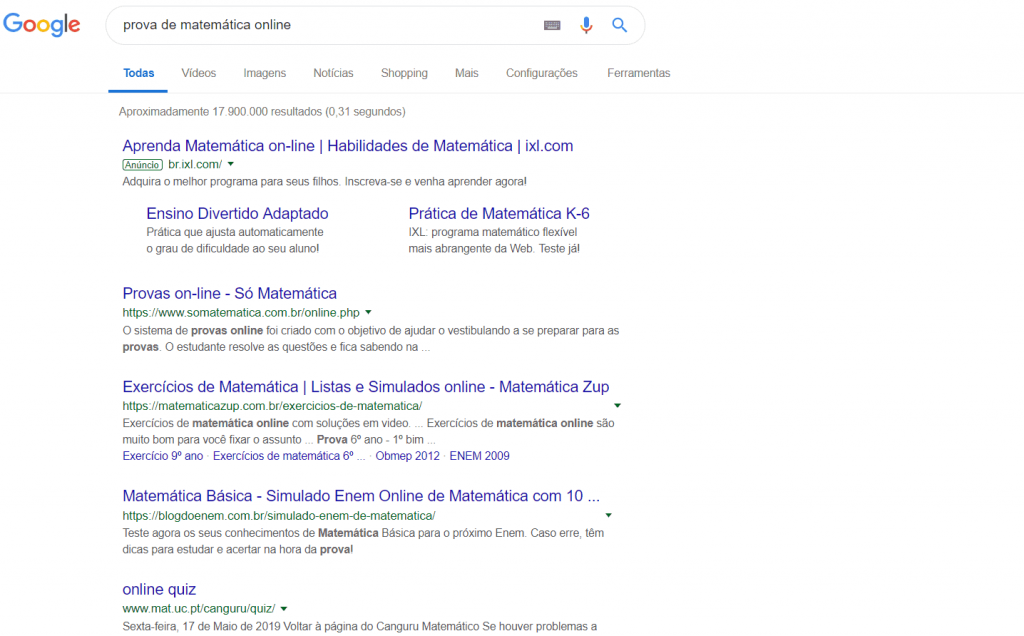Open the 'Obmep 2012' sitelink
The width and height of the screenshot is (1024, 636).
tap(408, 456)
